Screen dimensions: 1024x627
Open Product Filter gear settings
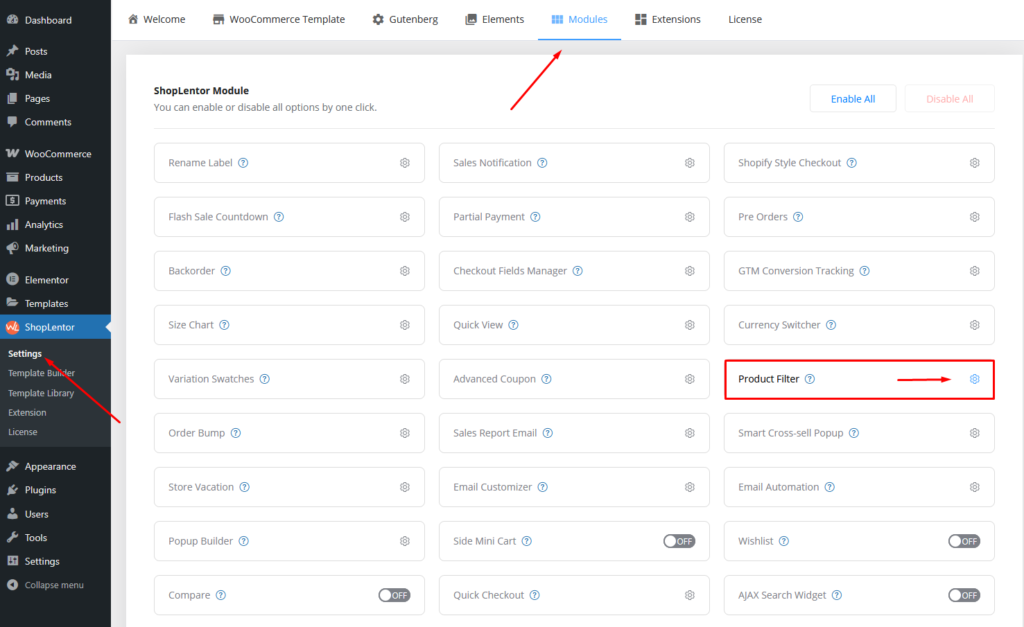(x=974, y=379)
